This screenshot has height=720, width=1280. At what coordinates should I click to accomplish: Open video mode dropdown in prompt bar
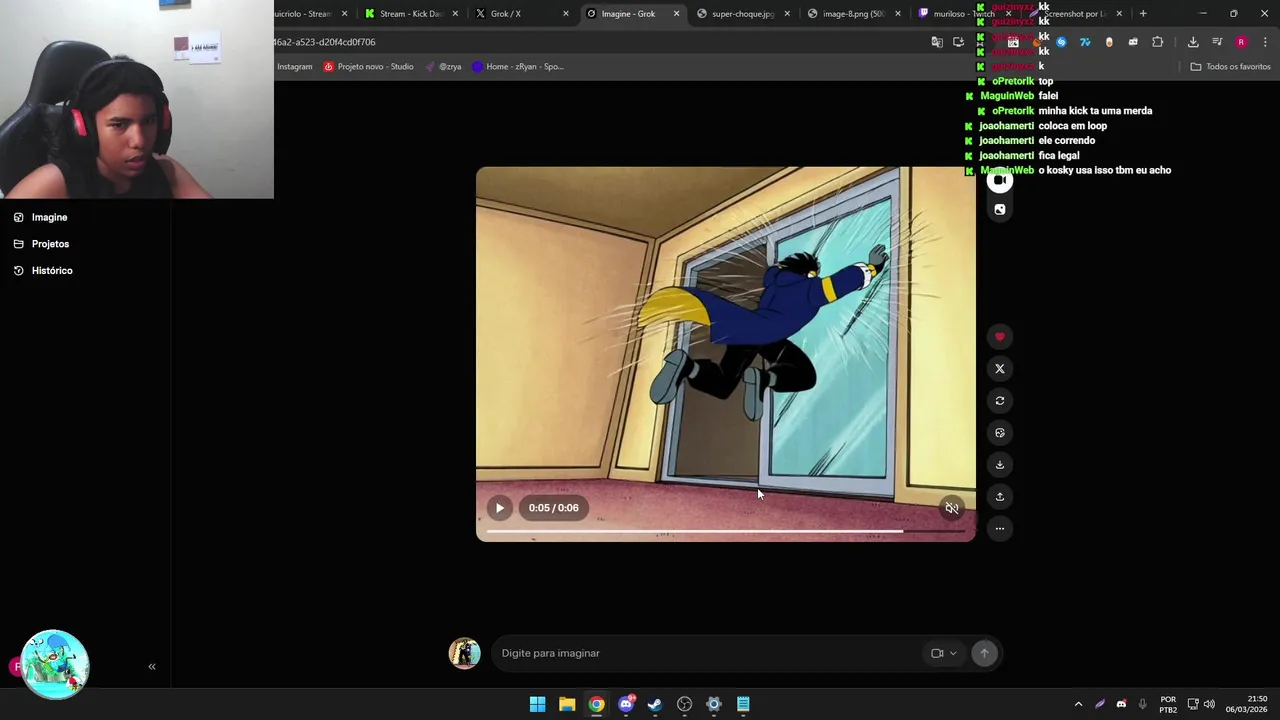tap(944, 653)
